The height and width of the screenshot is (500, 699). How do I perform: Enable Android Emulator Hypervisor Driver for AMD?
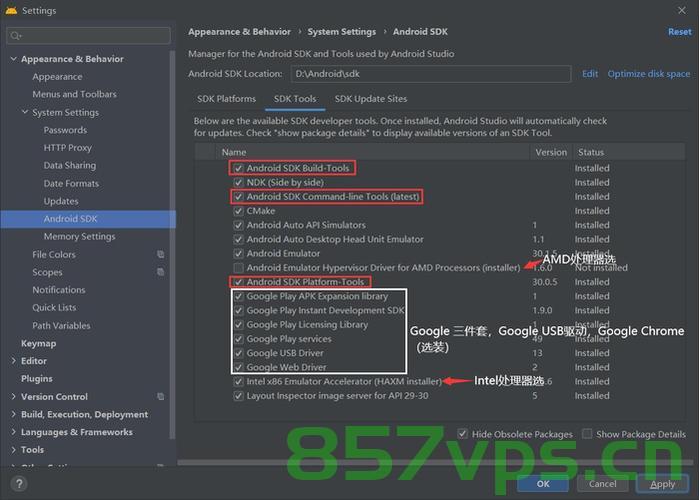238,268
